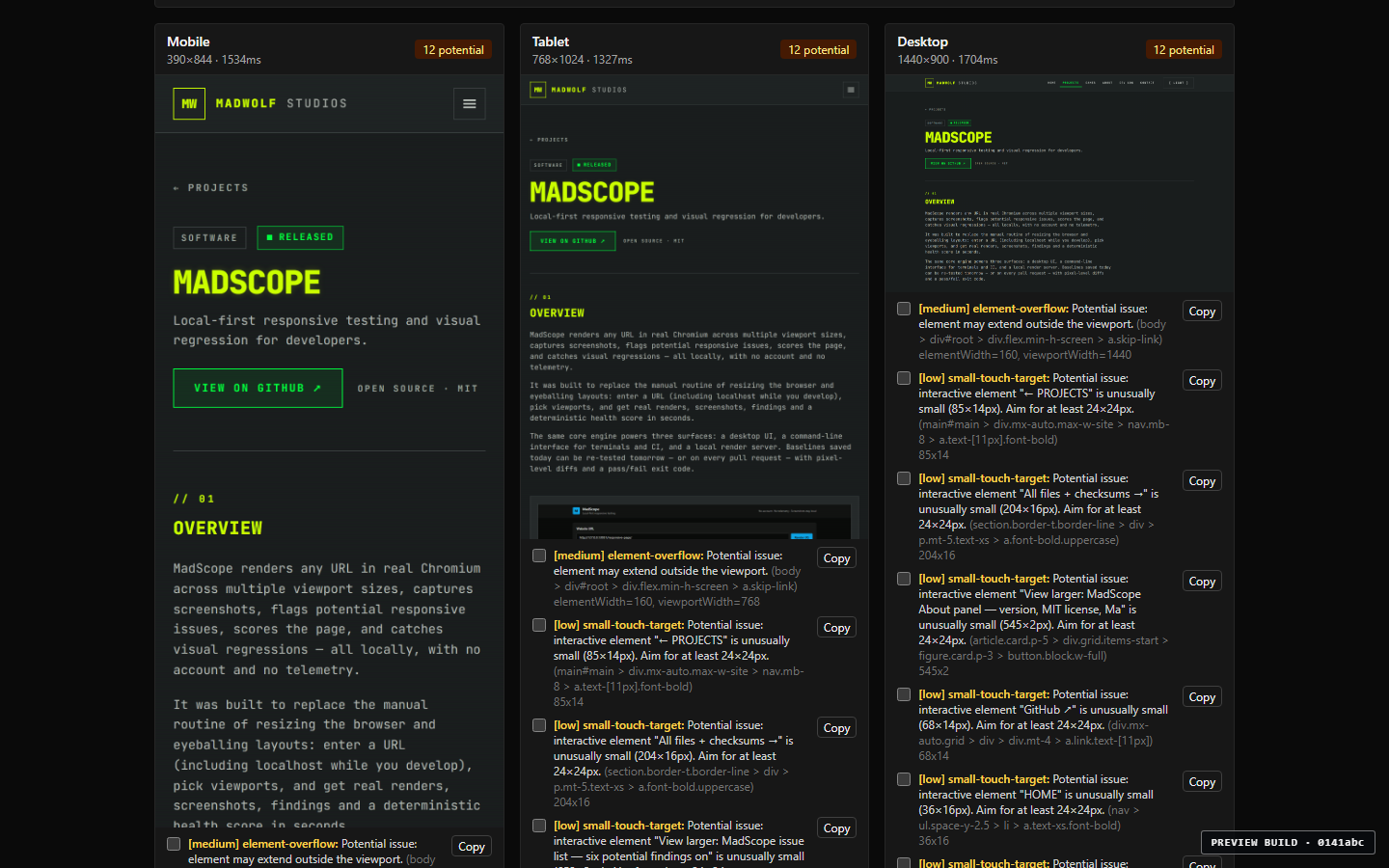Viewport: 1389px width, 868px height.
Task: Tick the Tablet element-overflow issue checkbox
Action: pyautogui.click(x=539, y=556)
